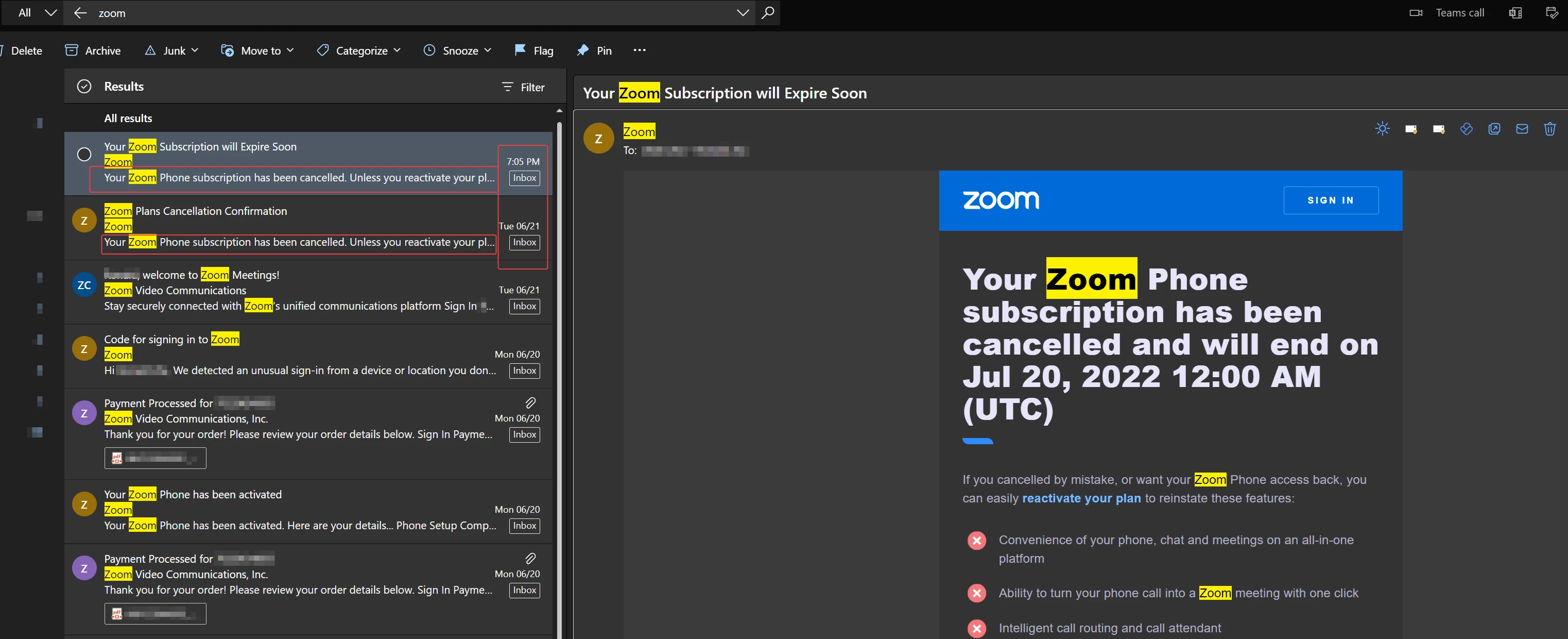Open the more actions ellipsis menu
Screen dimensions: 1568x639
pos(639,51)
